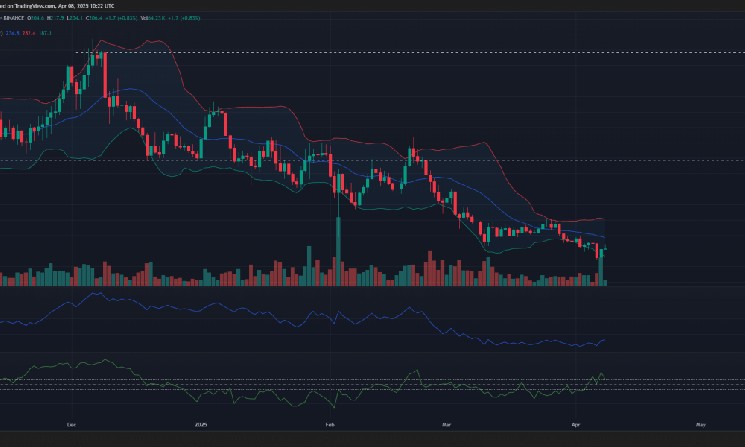Click the Apr label on the time axis
Screen dimensions: 745x447
coord(576,424)
